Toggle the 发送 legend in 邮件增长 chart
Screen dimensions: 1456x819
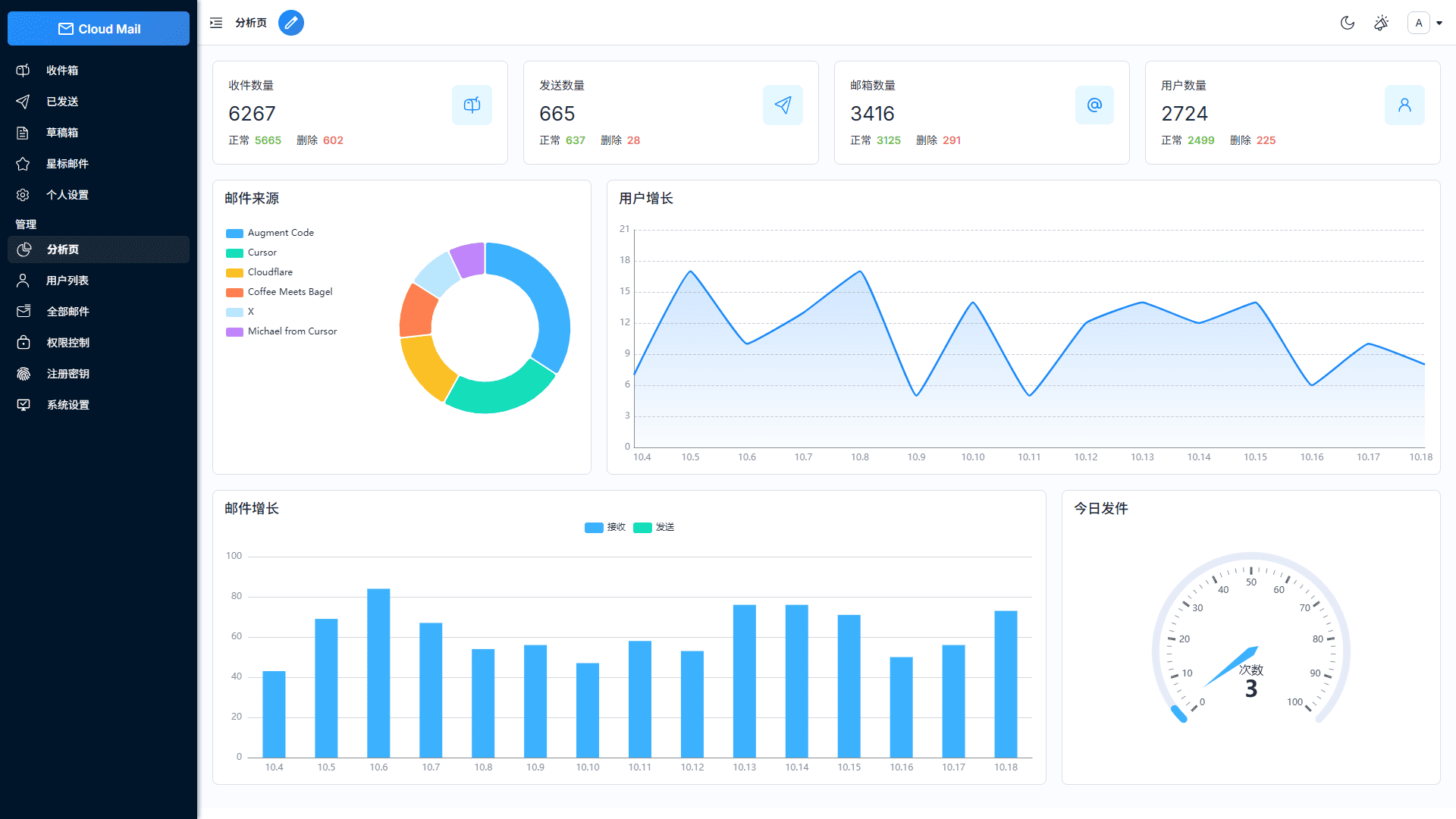[654, 527]
